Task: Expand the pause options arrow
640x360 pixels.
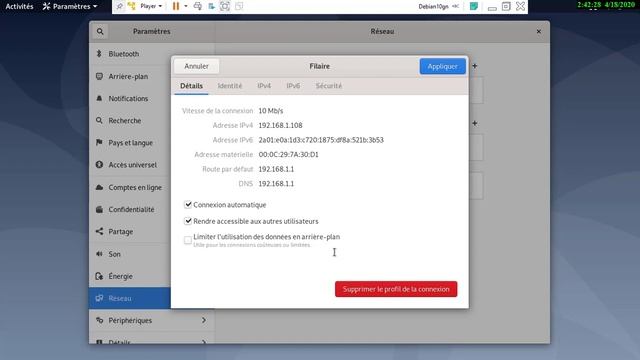Action: (x=186, y=6)
